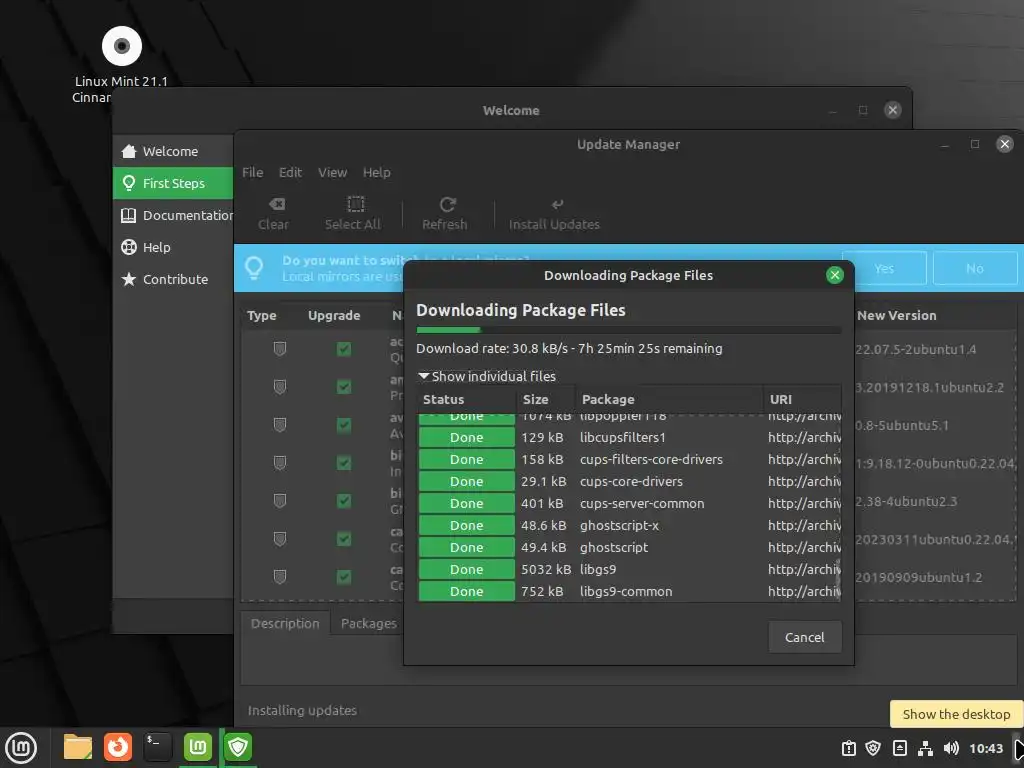
Task: Open the Edit menu in Update Manager
Action: tap(290, 172)
